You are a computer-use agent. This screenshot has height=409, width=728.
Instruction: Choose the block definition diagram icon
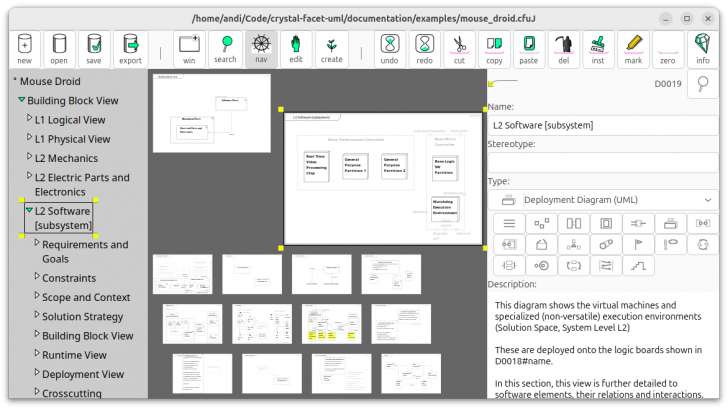tap(574, 224)
